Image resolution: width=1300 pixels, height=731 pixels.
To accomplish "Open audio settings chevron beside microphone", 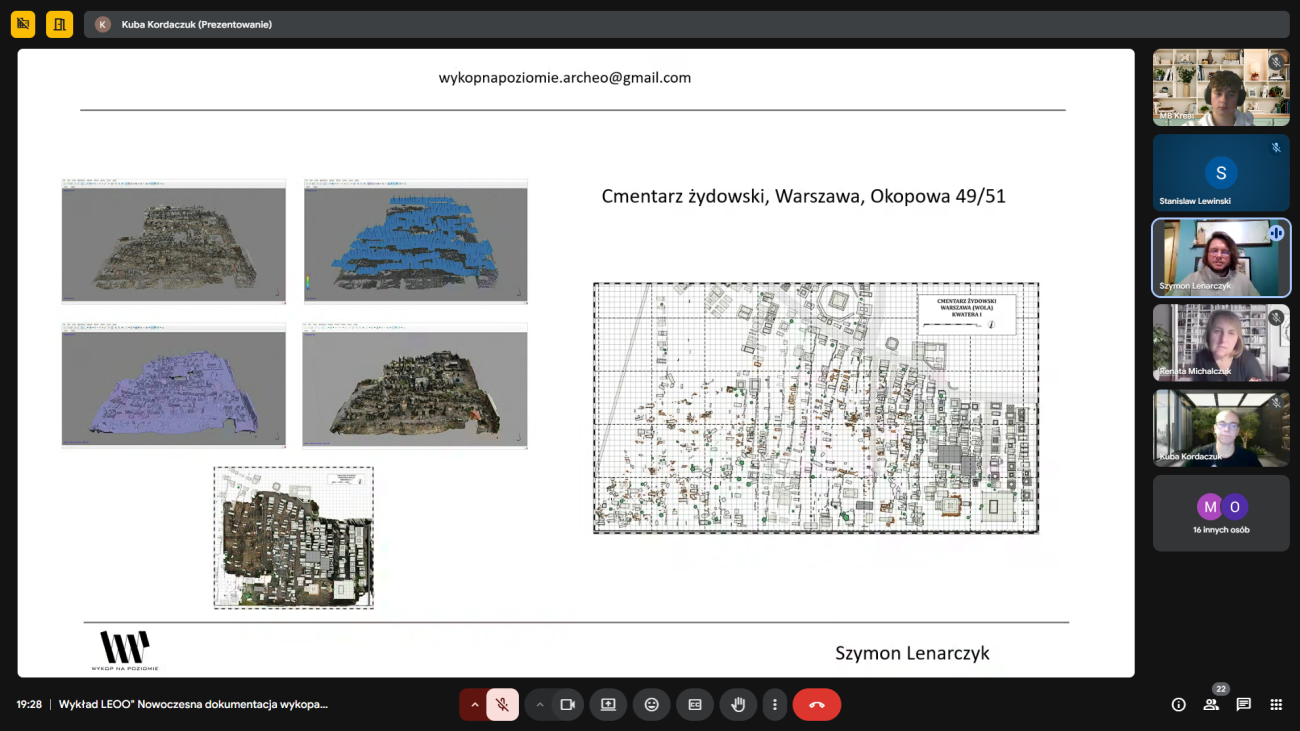I will 475,704.
